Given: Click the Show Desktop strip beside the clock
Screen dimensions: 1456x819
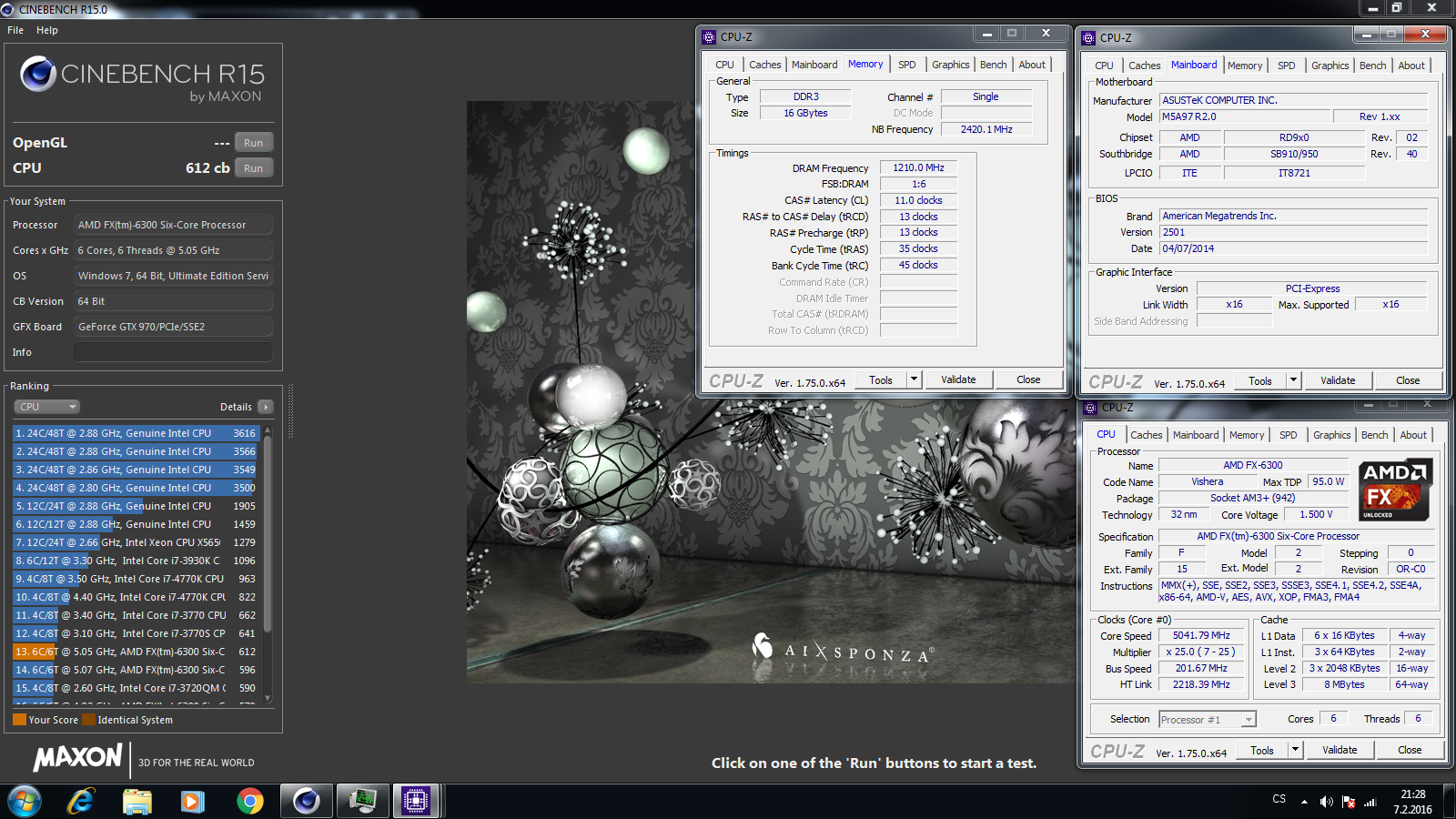Looking at the screenshot, I should (x=1449, y=802).
